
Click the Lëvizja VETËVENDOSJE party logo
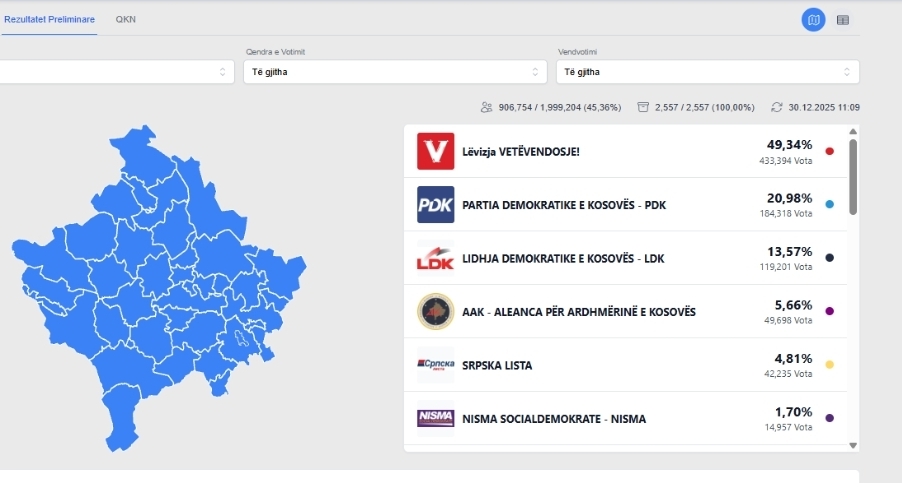435,151
